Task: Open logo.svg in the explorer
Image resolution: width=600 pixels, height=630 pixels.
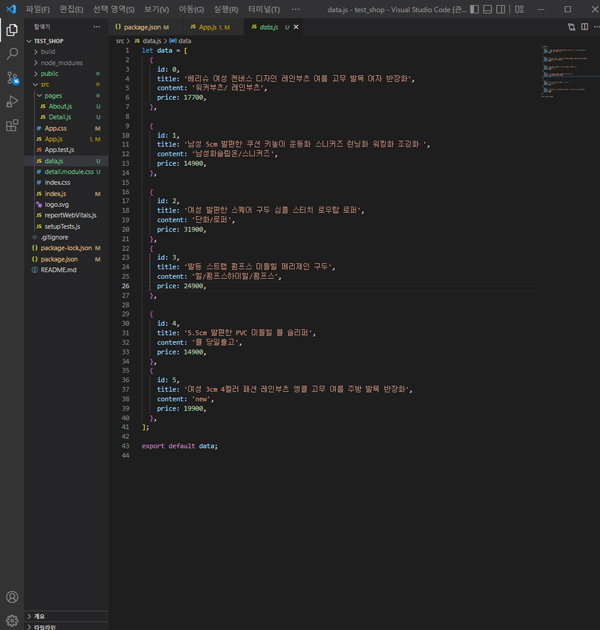Action: coord(66,205)
